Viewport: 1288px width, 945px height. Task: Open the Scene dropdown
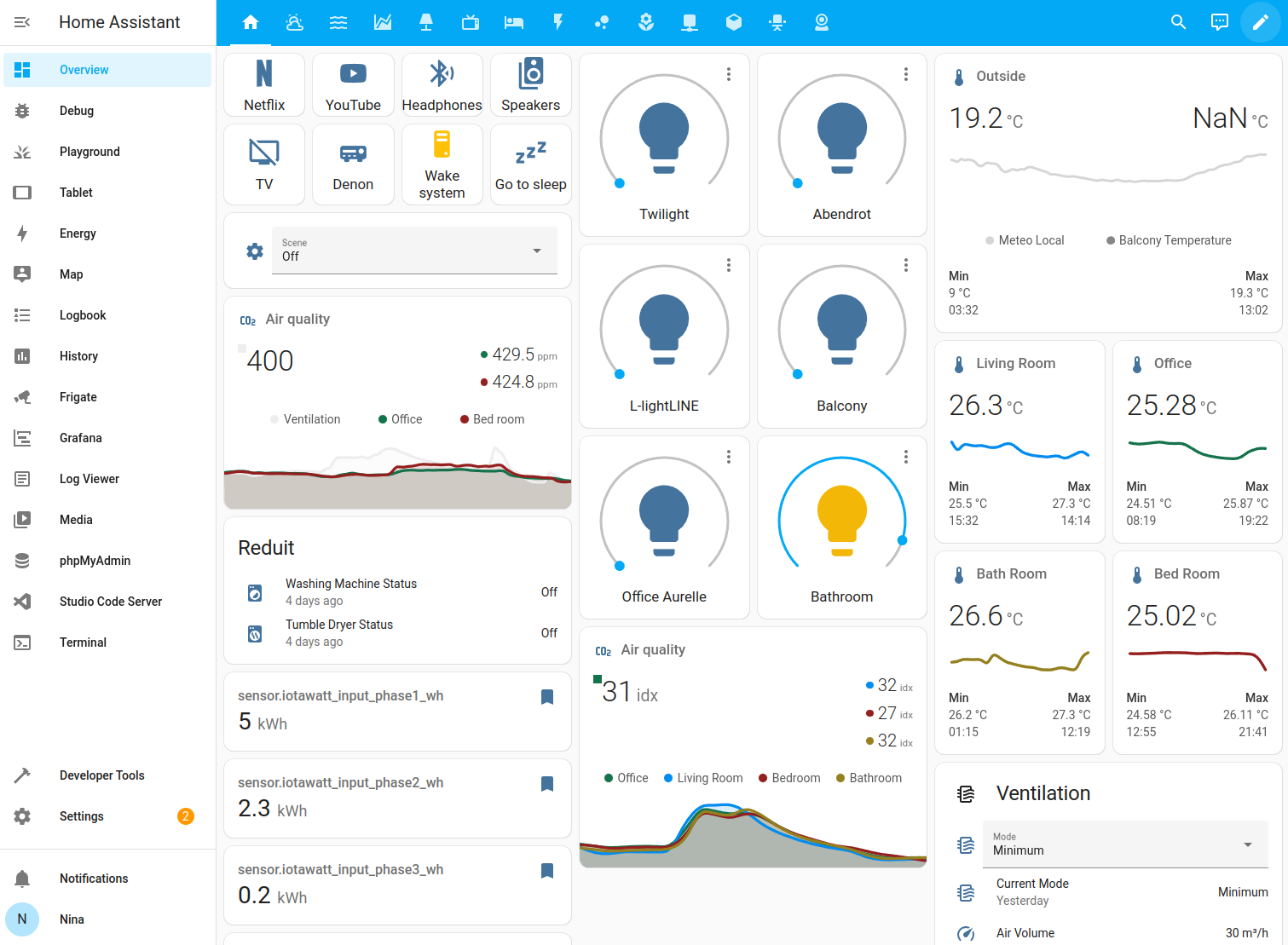(x=414, y=251)
